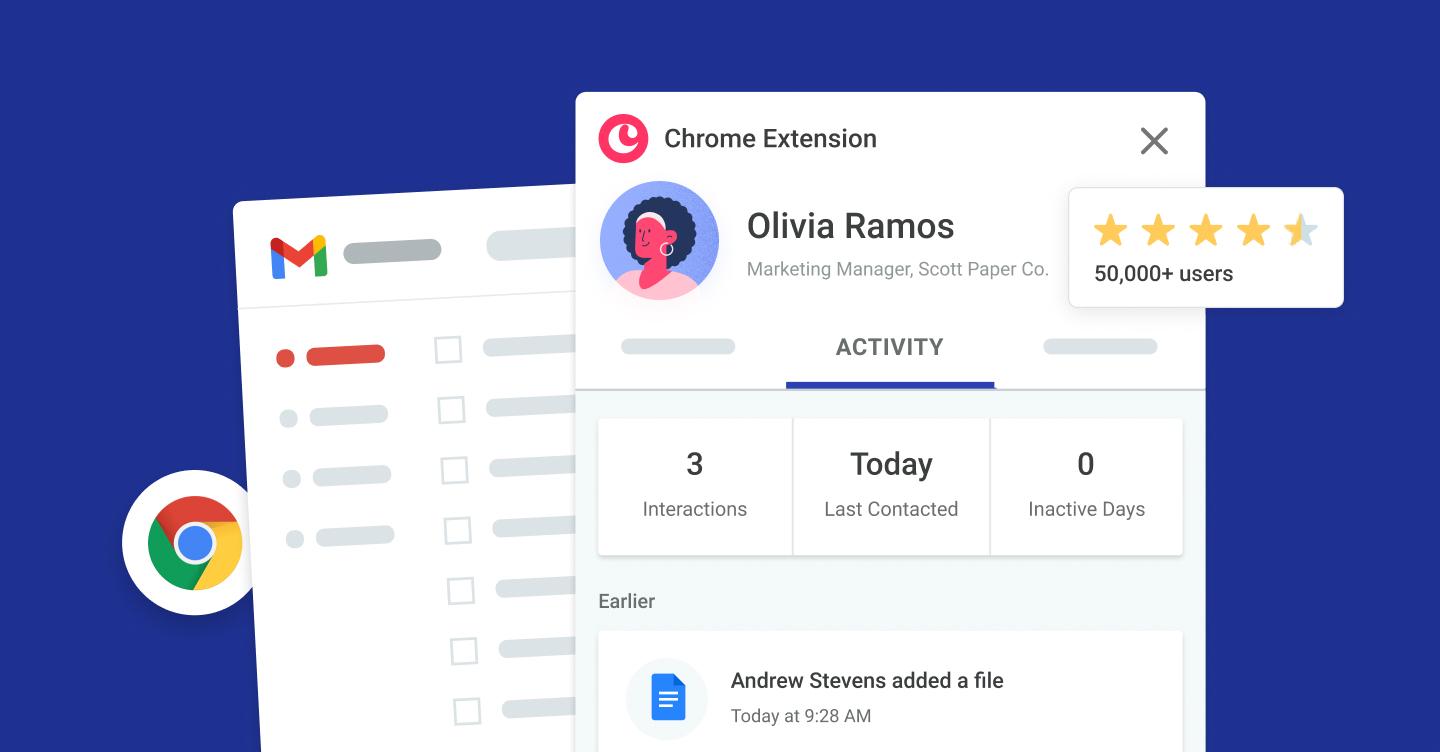Image resolution: width=1440 pixels, height=752 pixels.
Task: Open Andrew Stevens added a file entry
Action: 866,680
